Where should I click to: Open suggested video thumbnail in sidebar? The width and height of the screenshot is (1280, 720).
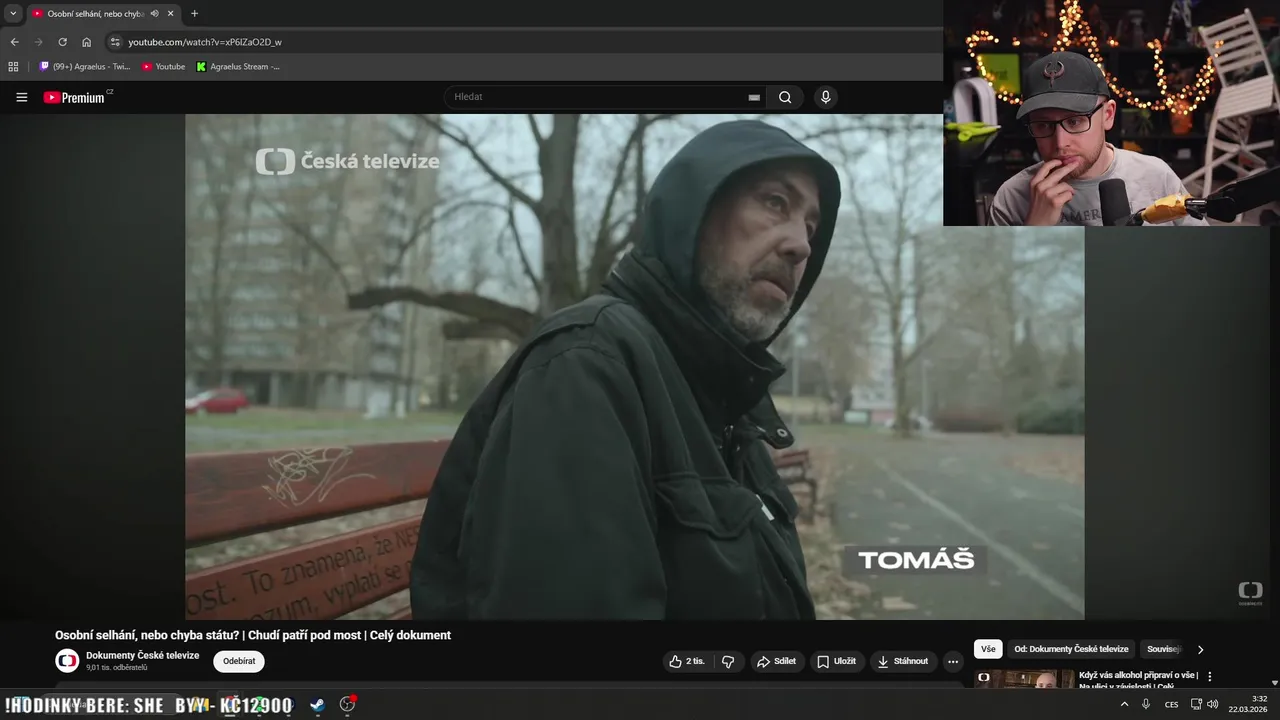tap(1024, 679)
